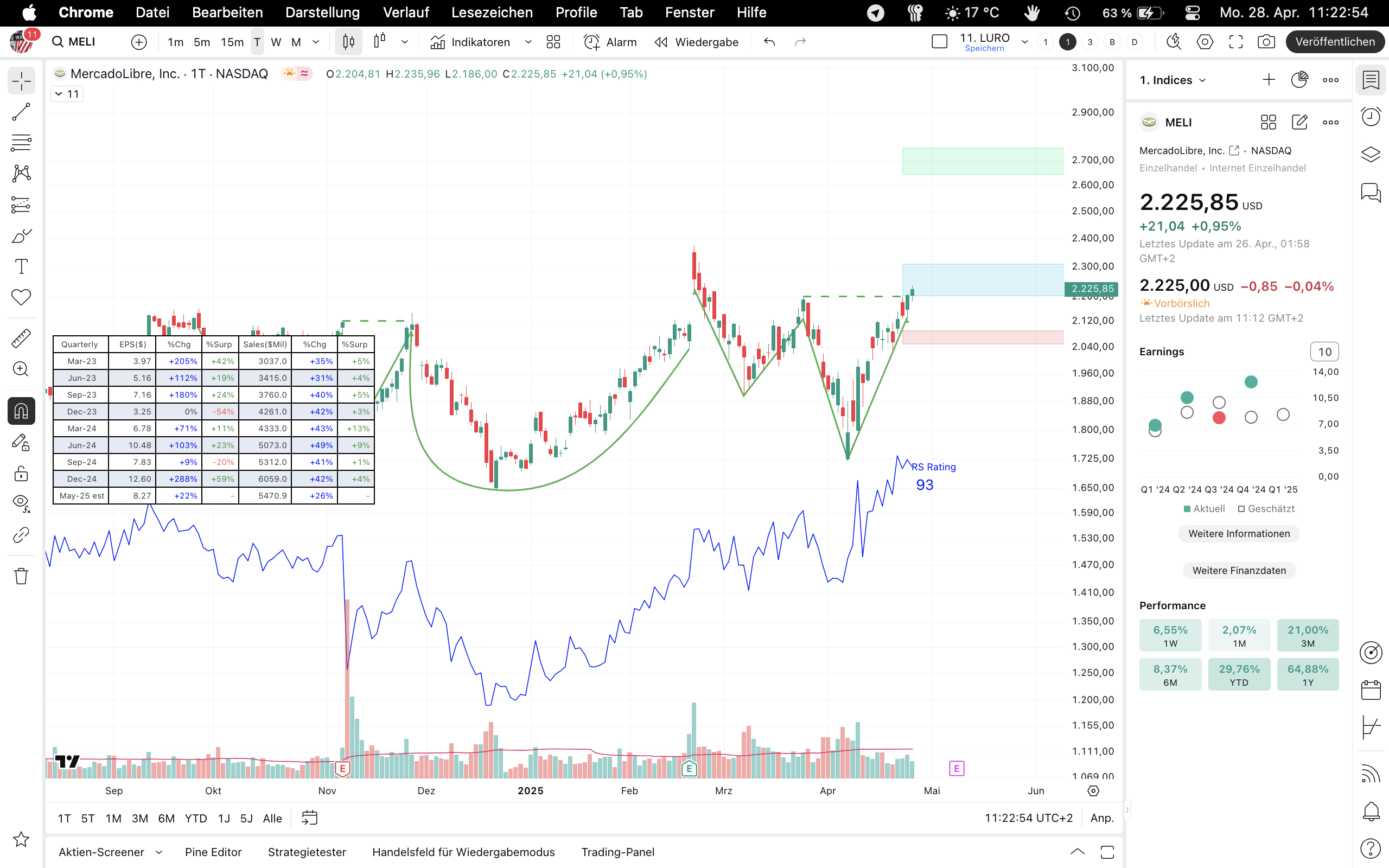Select the trend line drawing tool
Image resolution: width=1389 pixels, height=868 pixels.
(x=21, y=112)
